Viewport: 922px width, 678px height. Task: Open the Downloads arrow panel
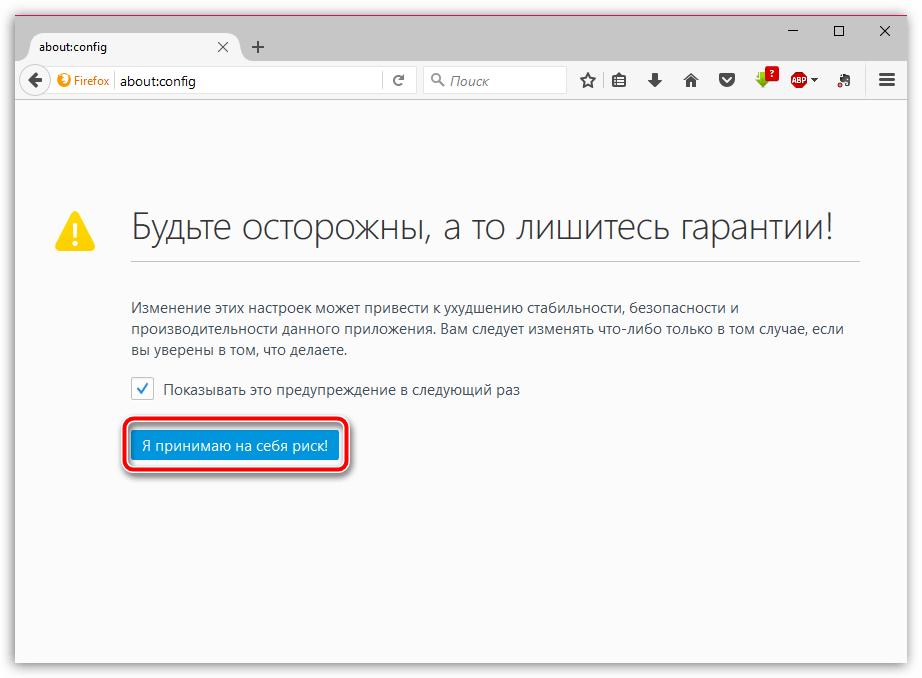(655, 81)
